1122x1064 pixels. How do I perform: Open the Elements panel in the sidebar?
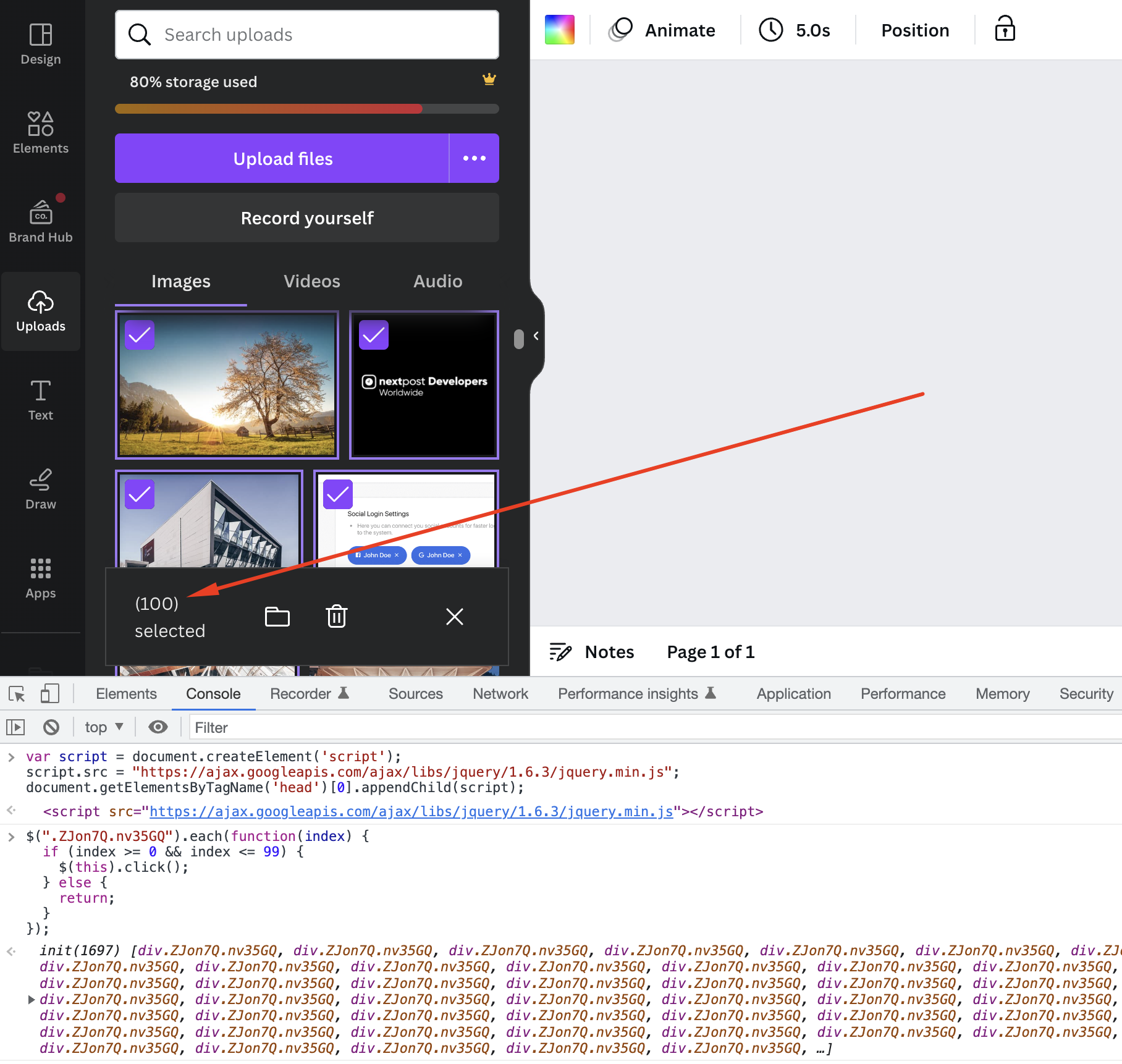[41, 131]
